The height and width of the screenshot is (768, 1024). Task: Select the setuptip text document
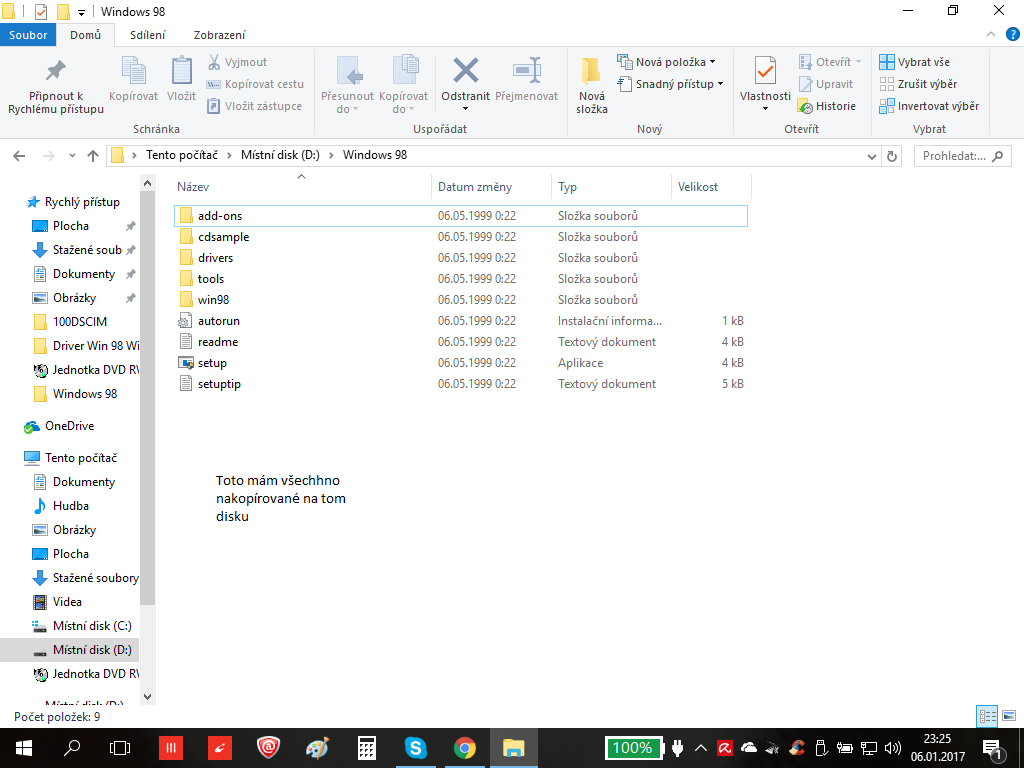(460, 384)
